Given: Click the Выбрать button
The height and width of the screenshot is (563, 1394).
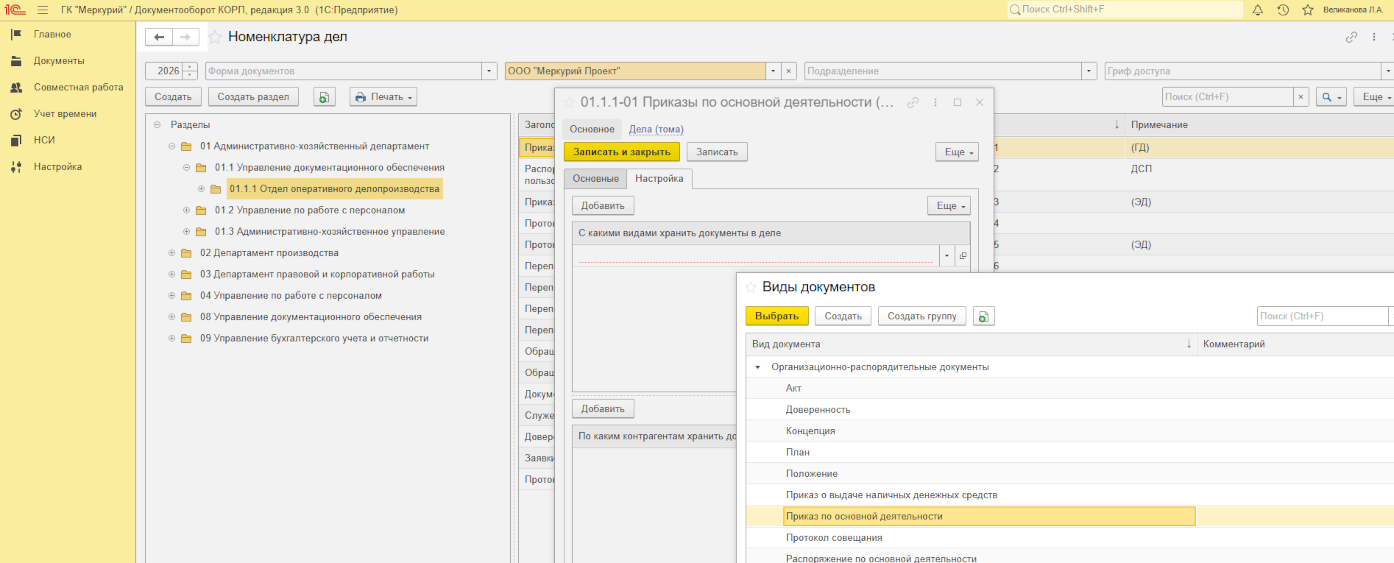Looking at the screenshot, I should coord(776,316).
